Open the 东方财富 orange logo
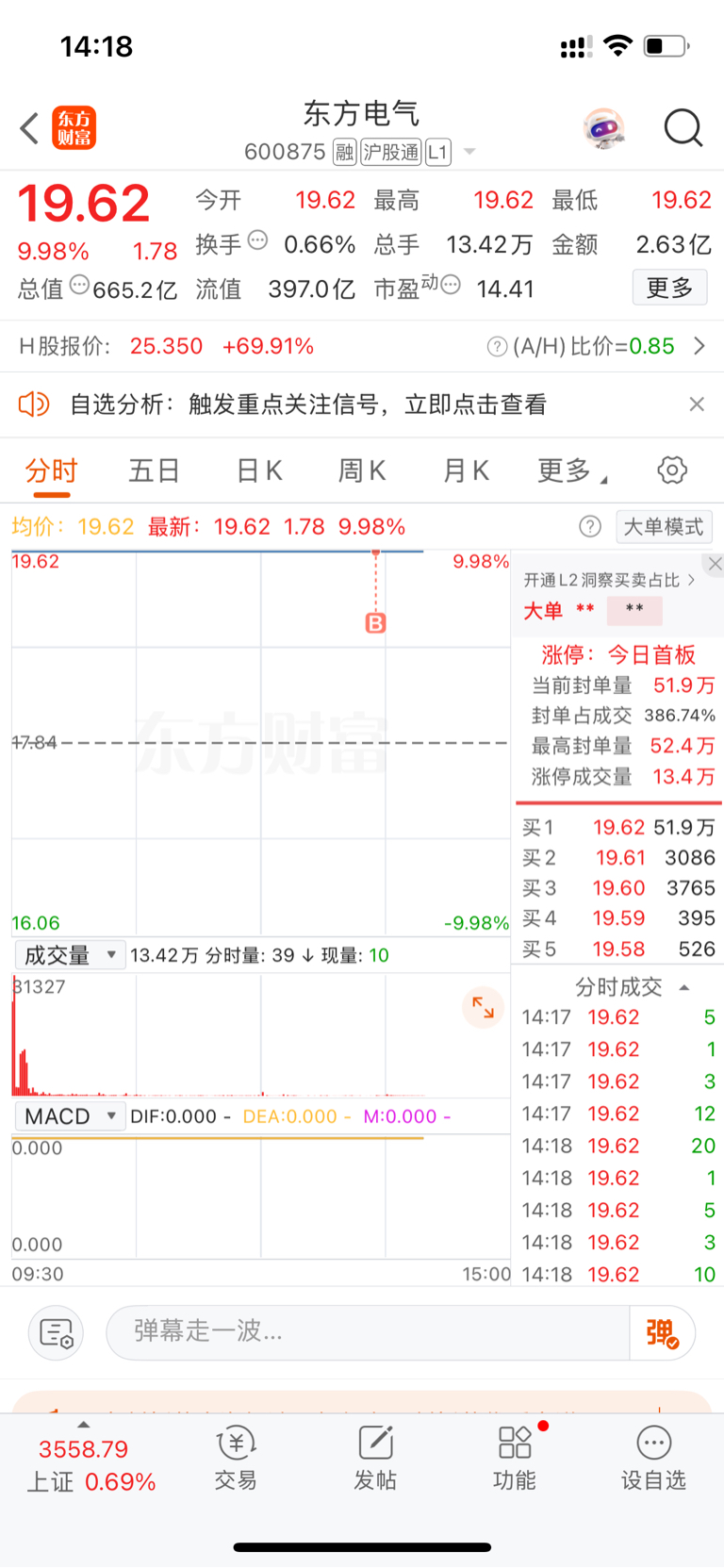The height and width of the screenshot is (1568, 724). (74, 128)
